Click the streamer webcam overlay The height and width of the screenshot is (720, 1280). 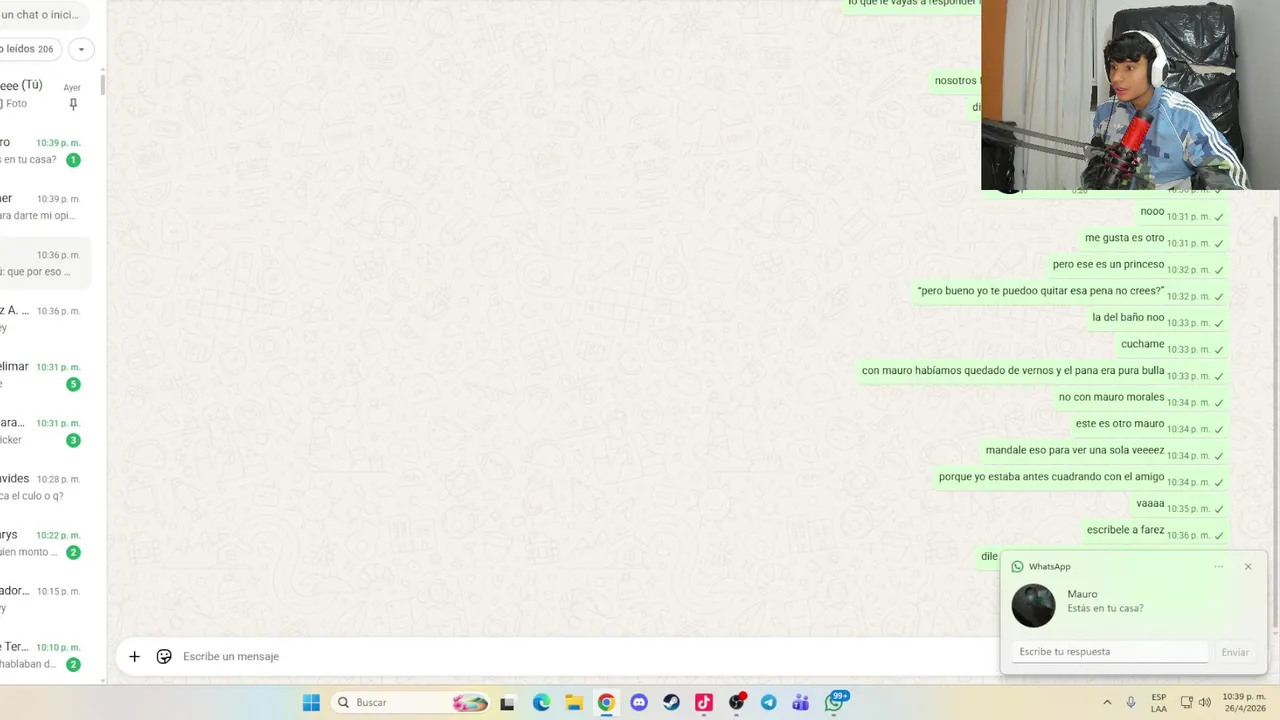click(1130, 95)
